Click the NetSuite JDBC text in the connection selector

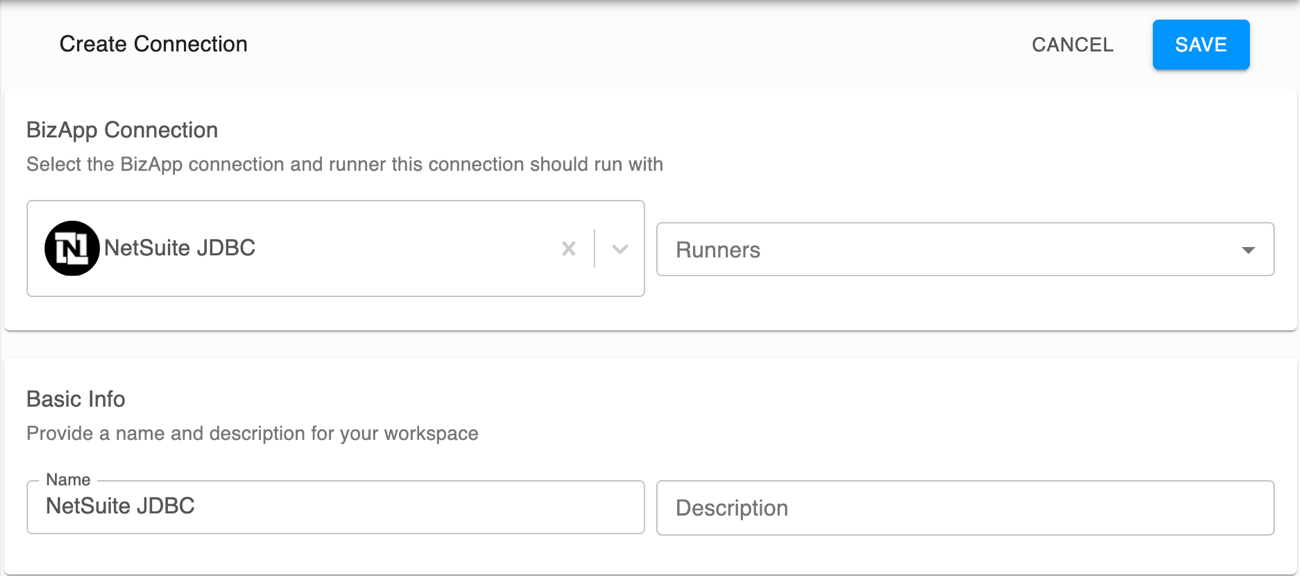click(180, 248)
